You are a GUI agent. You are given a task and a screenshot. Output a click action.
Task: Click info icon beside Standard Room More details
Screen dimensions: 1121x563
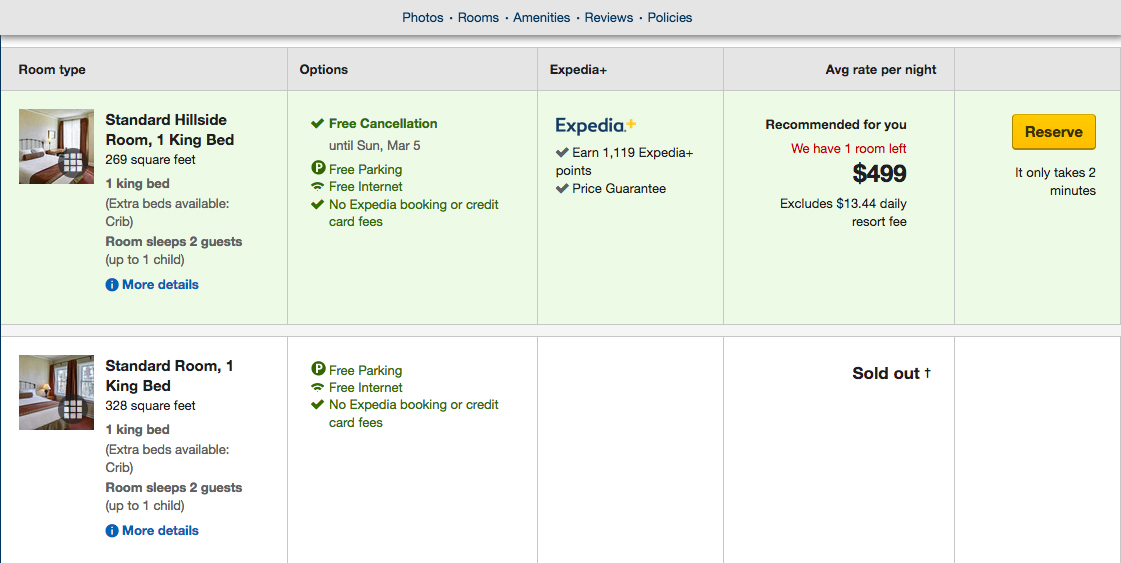click(112, 531)
